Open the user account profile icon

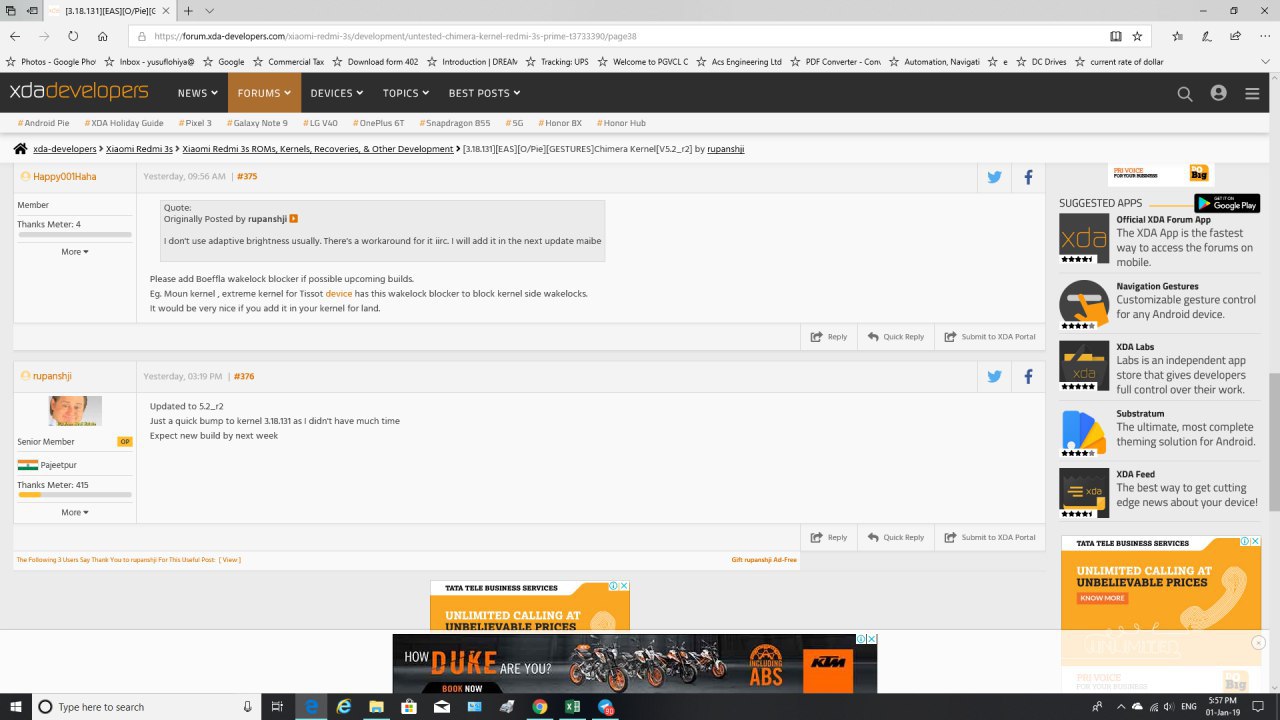tap(1218, 93)
